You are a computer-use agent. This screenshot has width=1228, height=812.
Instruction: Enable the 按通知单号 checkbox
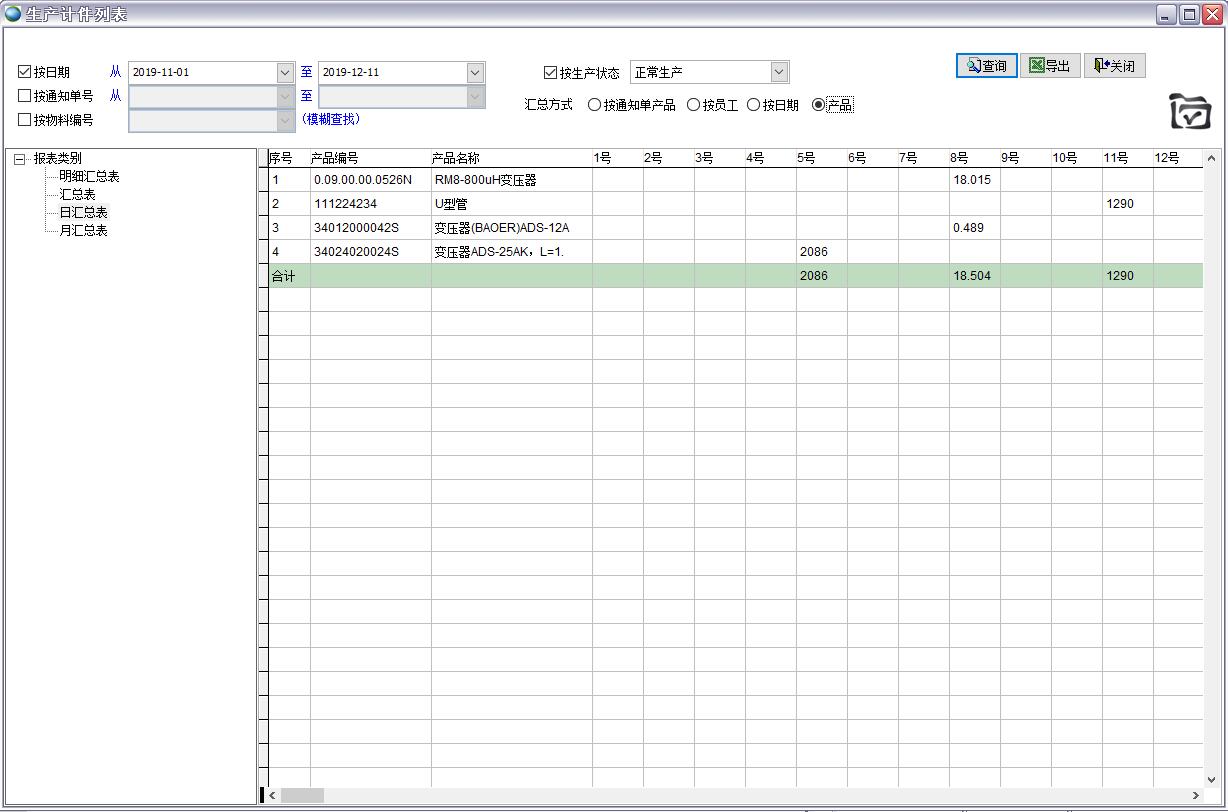[25, 96]
